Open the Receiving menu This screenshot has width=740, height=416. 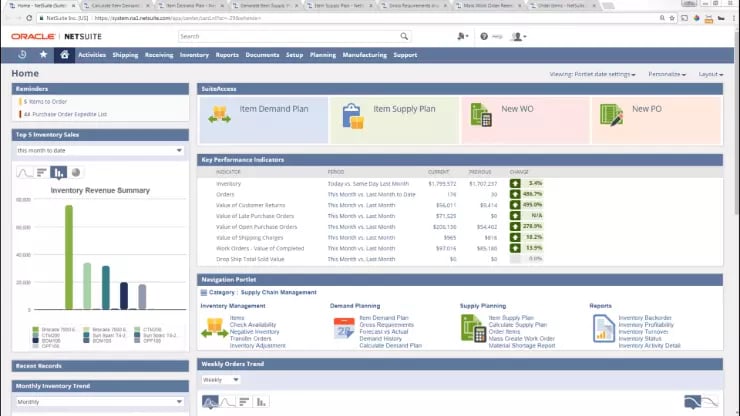click(x=159, y=55)
